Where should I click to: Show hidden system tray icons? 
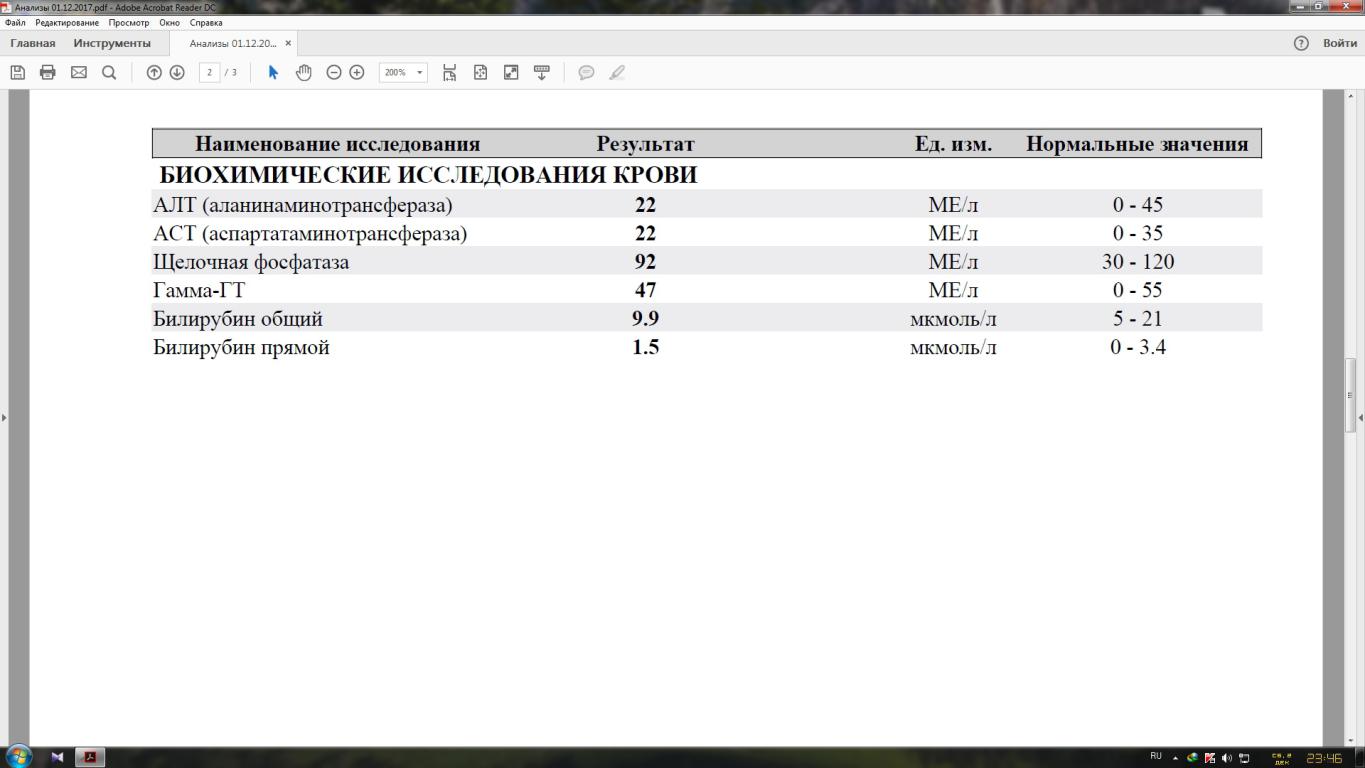tap(1175, 758)
